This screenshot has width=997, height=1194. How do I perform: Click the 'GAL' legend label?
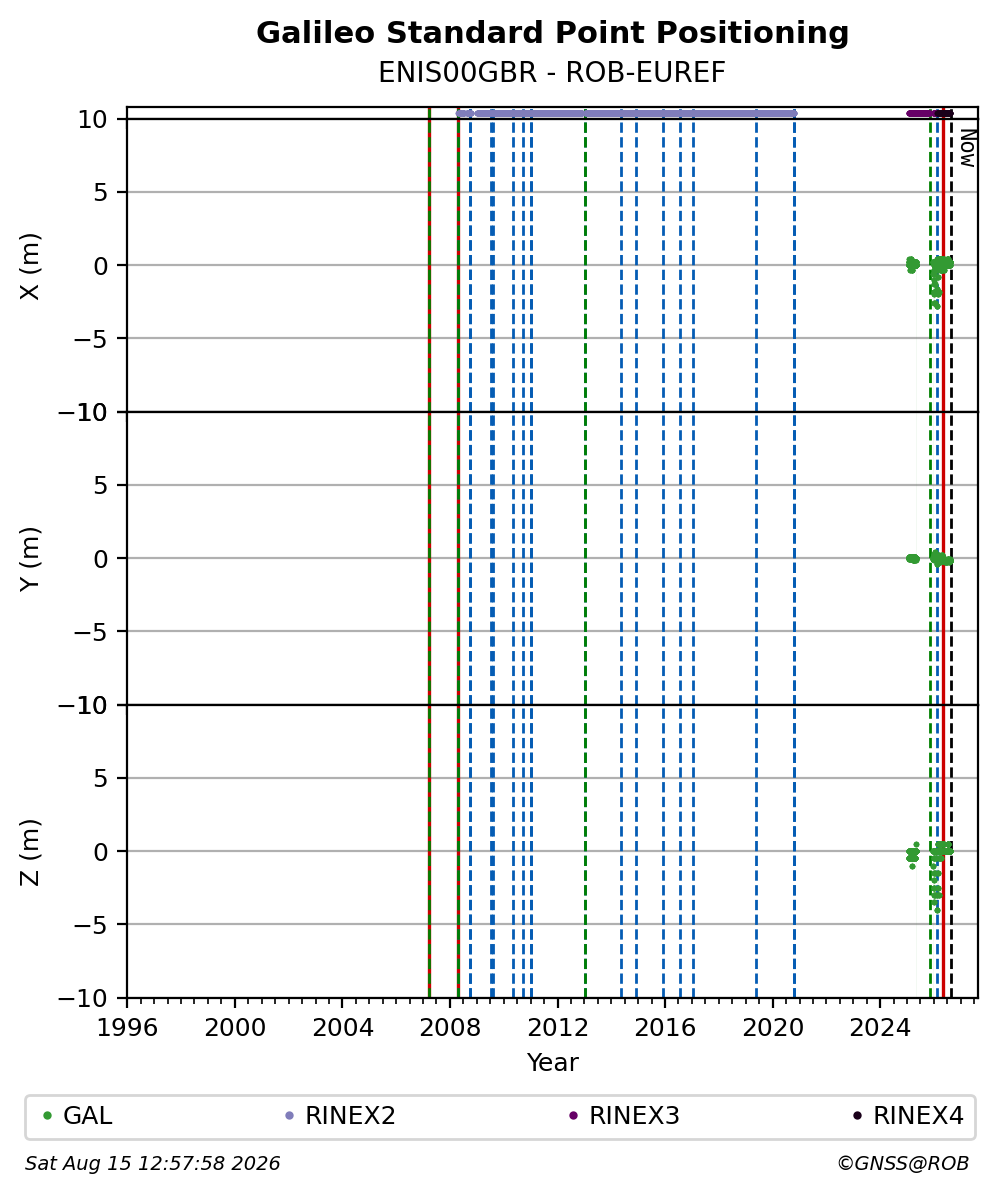coord(88,1116)
